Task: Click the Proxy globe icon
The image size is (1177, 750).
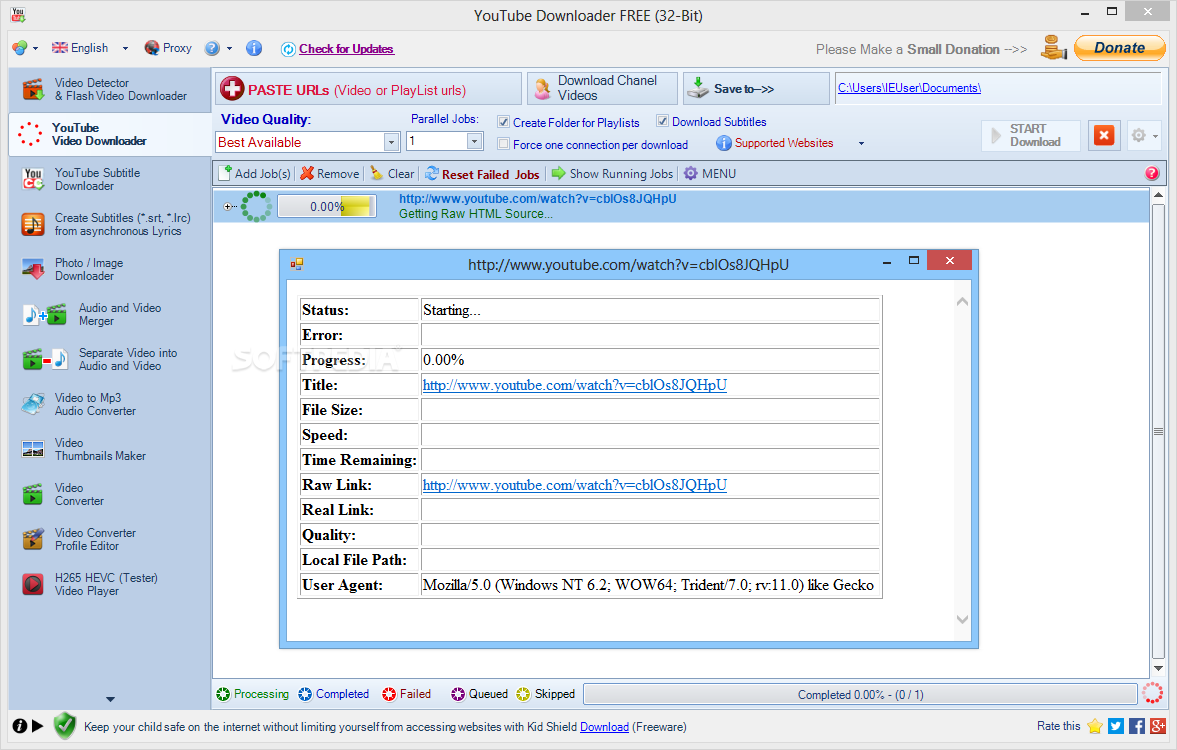Action: [x=152, y=48]
